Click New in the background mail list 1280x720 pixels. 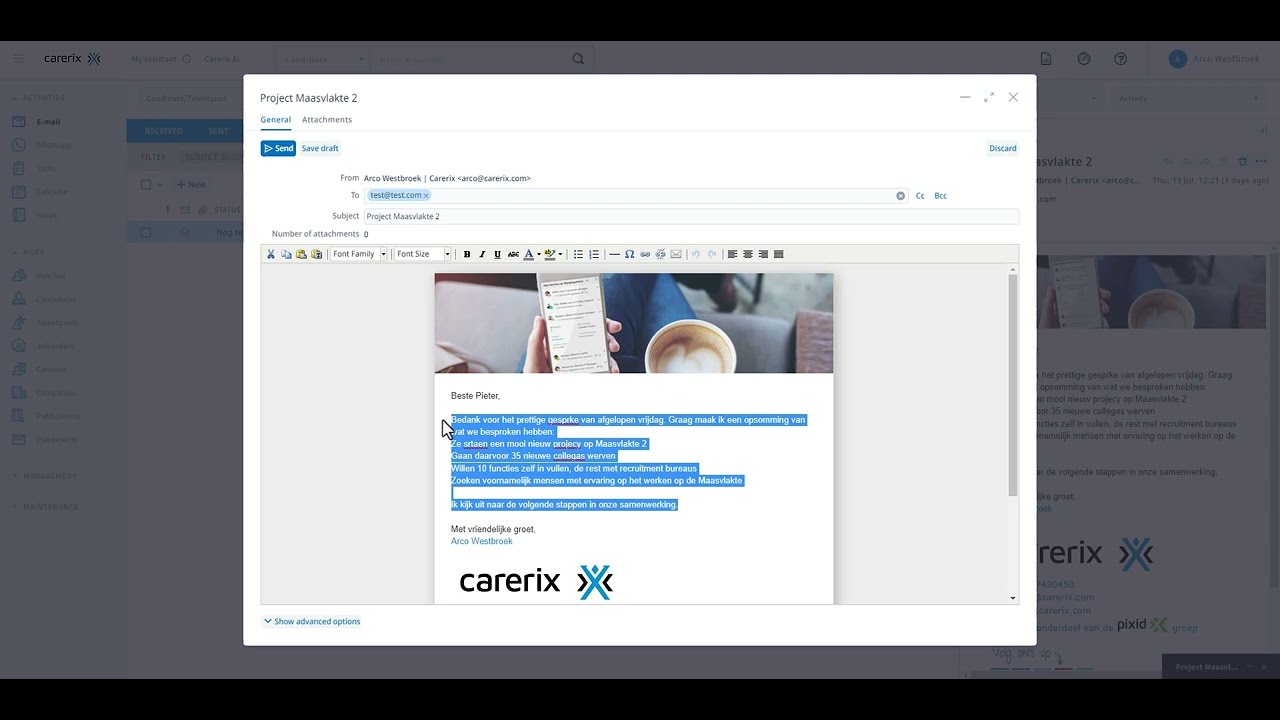pyautogui.click(x=191, y=184)
